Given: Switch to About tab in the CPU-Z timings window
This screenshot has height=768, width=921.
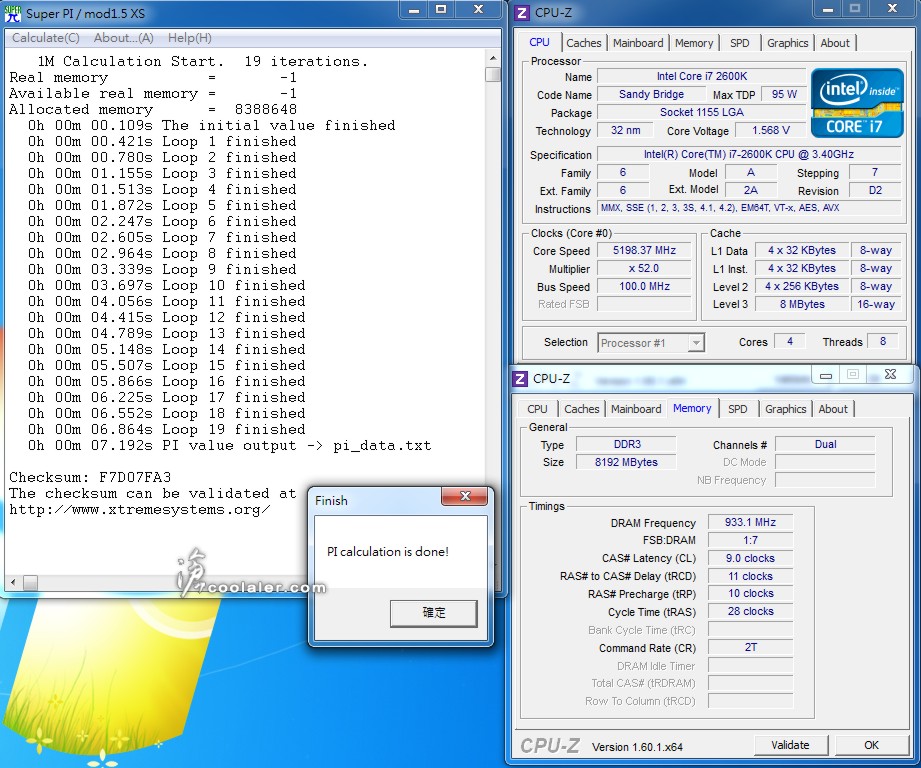Looking at the screenshot, I should pyautogui.click(x=833, y=409).
